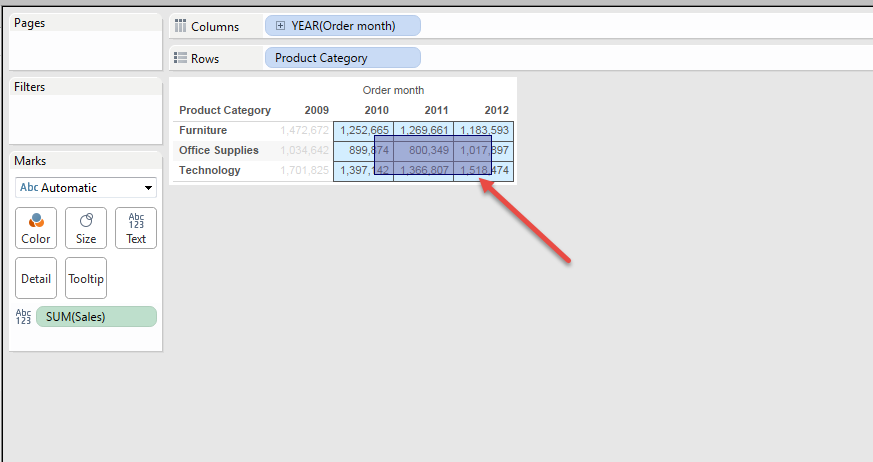Click the Order month field label
Screen dimensions: 873x462
tap(393, 90)
